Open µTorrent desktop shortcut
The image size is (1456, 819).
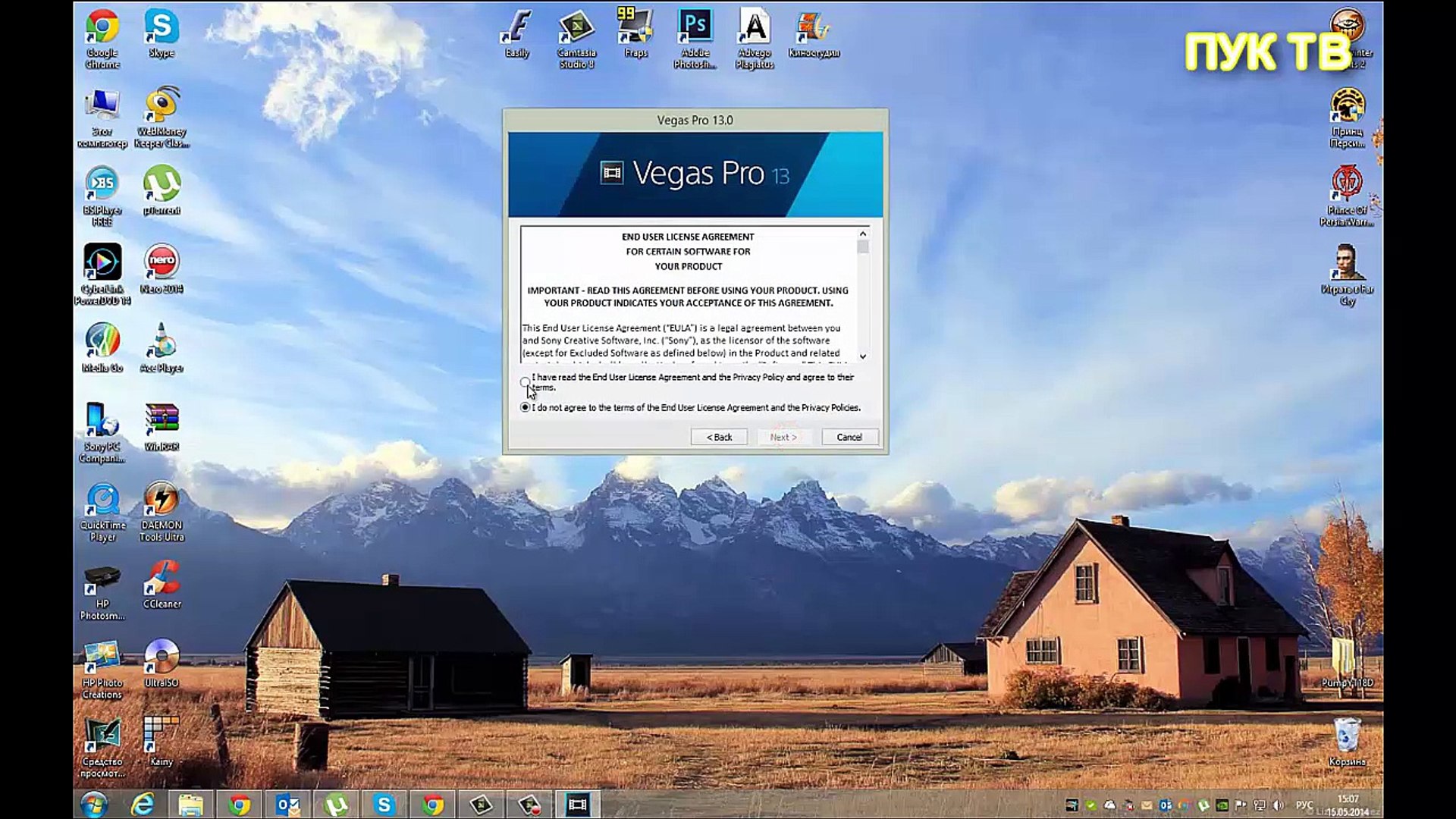click(162, 190)
